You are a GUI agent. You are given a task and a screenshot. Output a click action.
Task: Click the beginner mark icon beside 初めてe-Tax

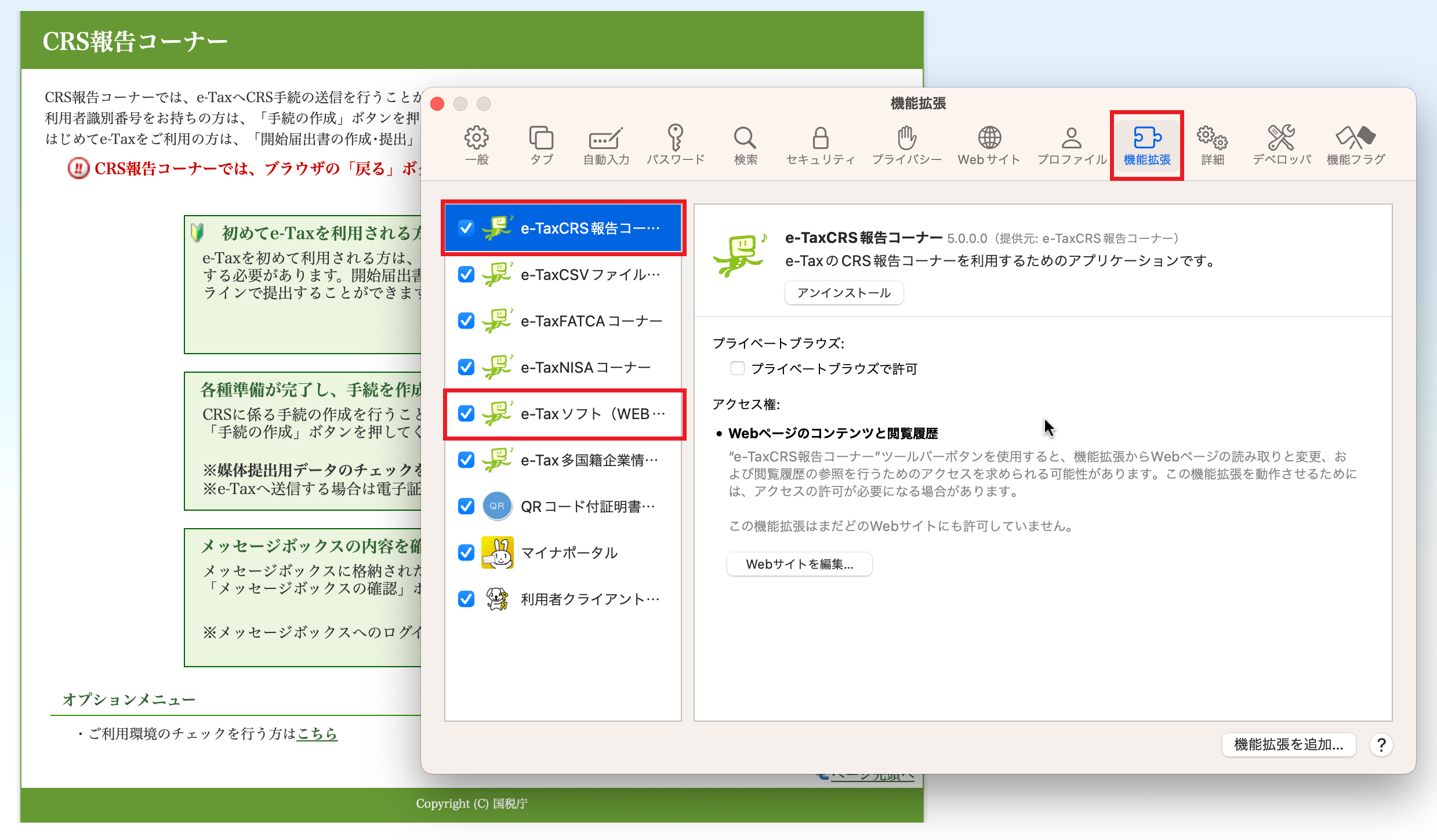pyautogui.click(x=198, y=233)
